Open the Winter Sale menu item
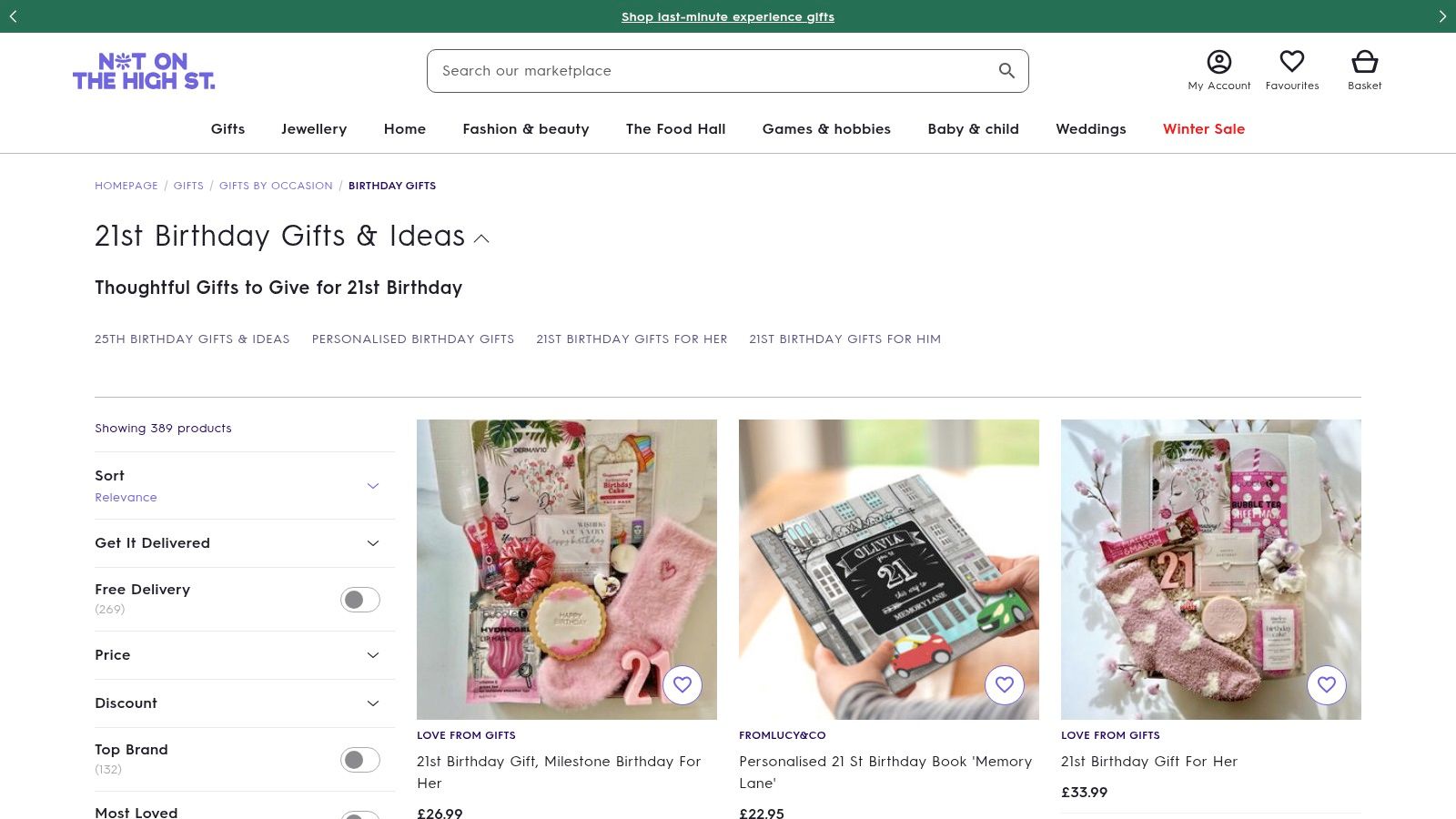The width and height of the screenshot is (1456, 819). coord(1203,129)
